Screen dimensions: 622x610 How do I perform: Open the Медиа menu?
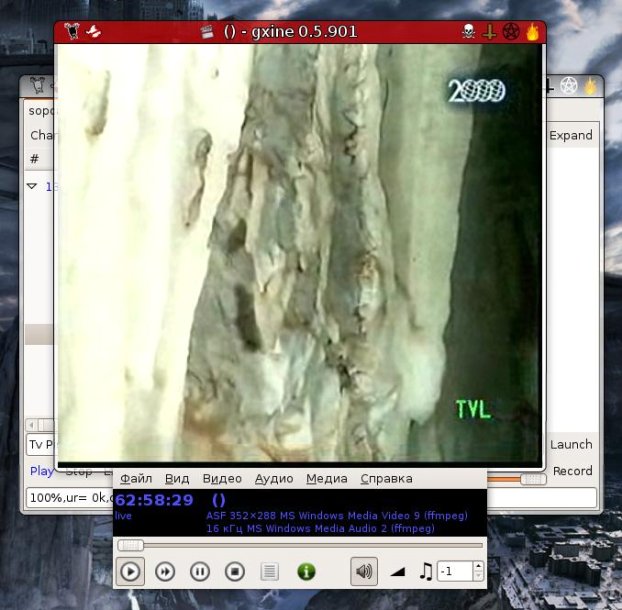[x=327, y=479]
